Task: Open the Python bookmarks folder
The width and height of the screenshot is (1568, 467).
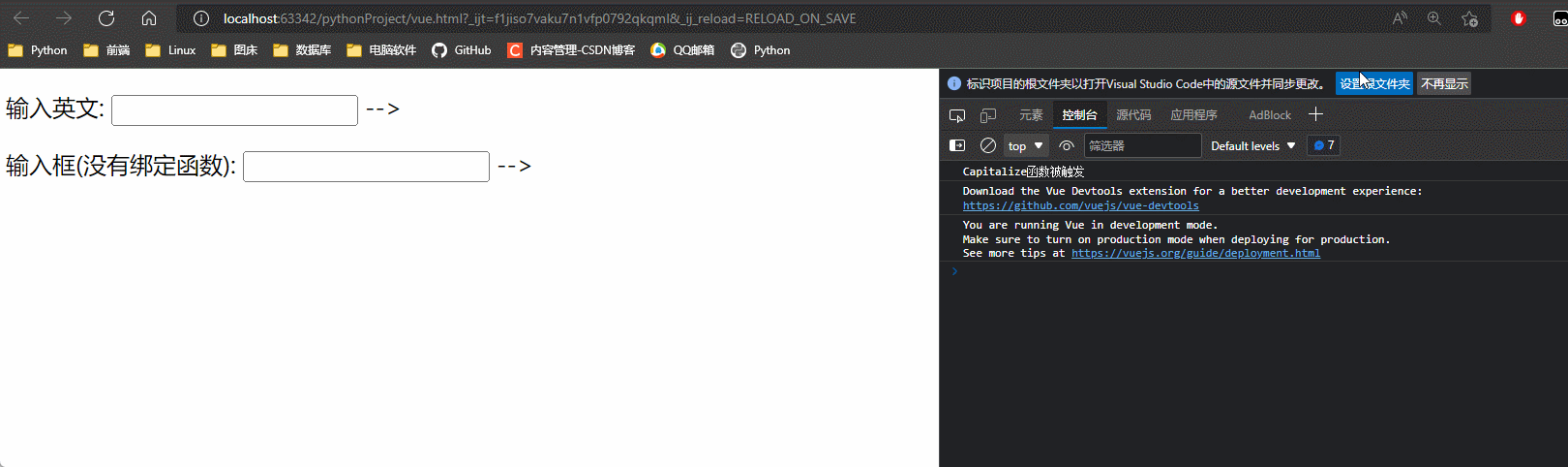Action: [38, 50]
